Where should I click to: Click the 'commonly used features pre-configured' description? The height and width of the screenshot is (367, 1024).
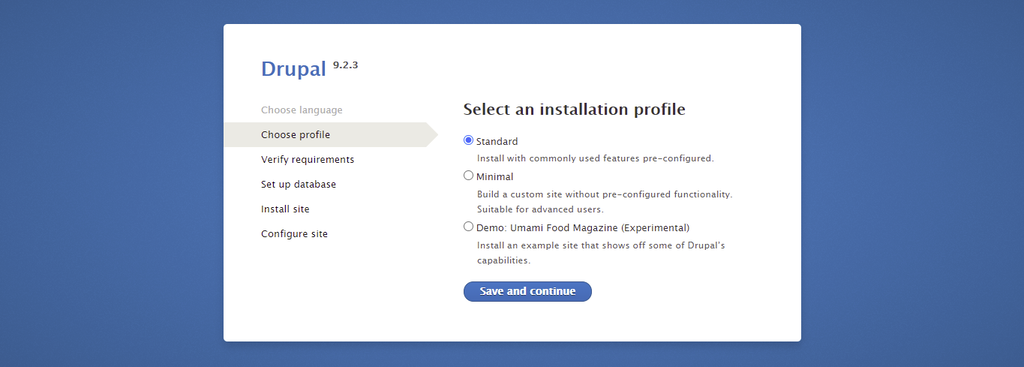(596, 158)
